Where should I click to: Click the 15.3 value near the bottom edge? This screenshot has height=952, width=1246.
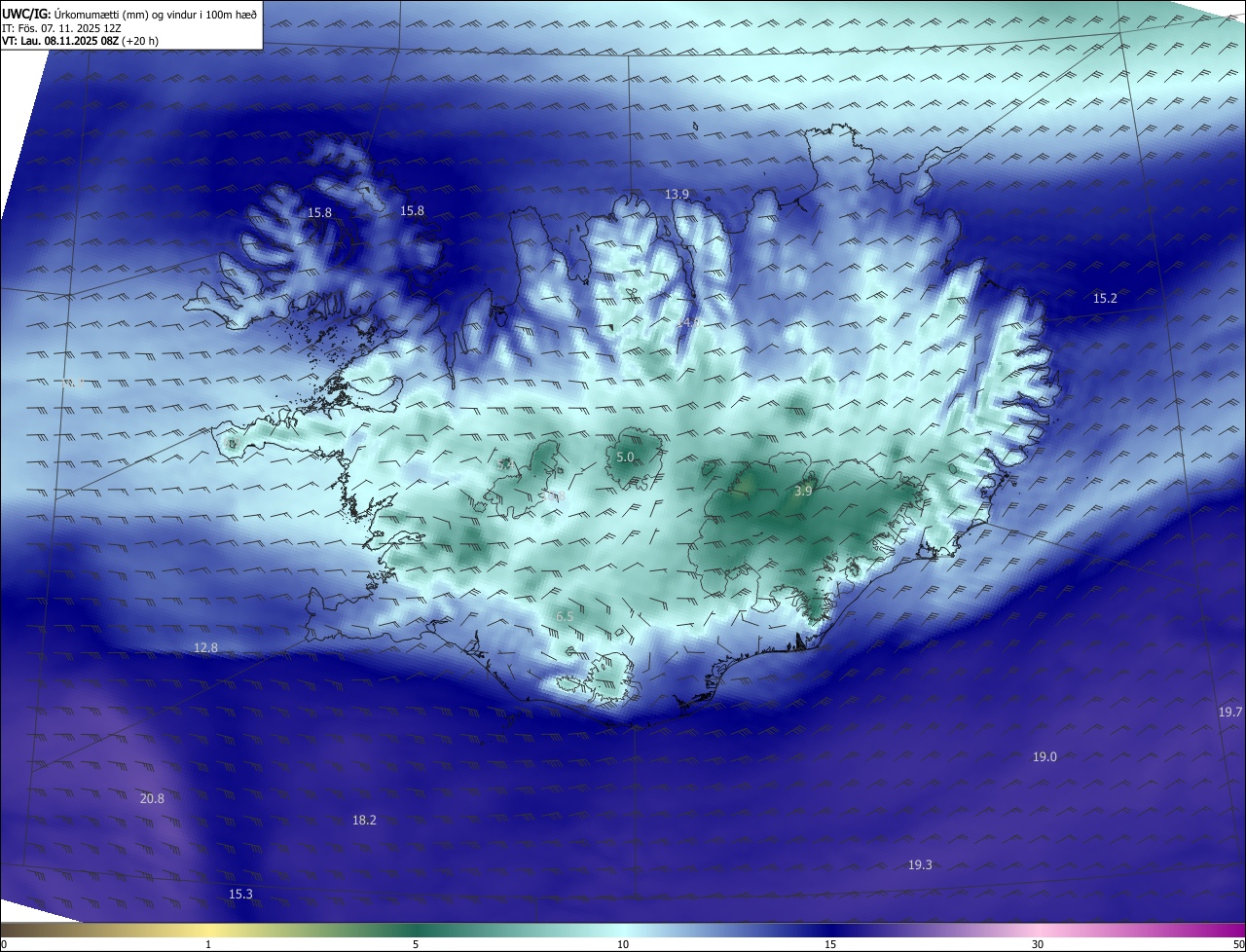coord(240,894)
